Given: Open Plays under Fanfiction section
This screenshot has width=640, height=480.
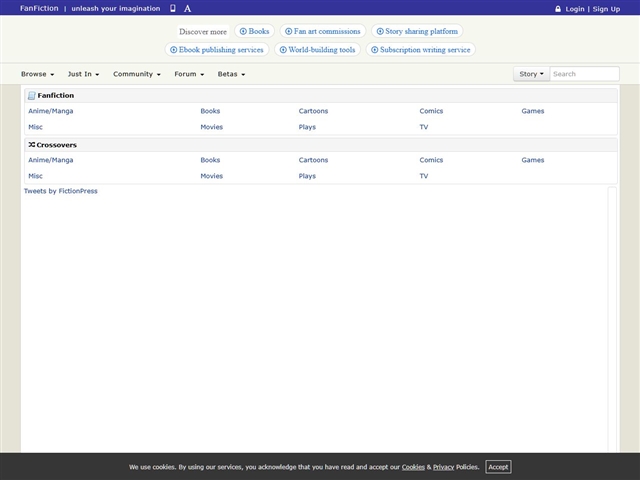Looking at the screenshot, I should (x=307, y=127).
